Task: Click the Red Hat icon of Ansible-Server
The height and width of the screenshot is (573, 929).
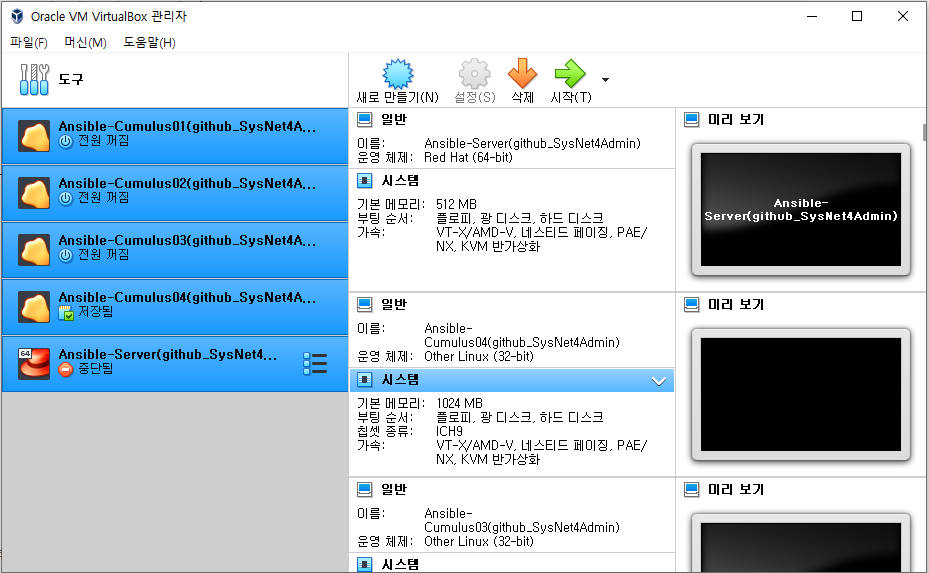Action: [34, 364]
